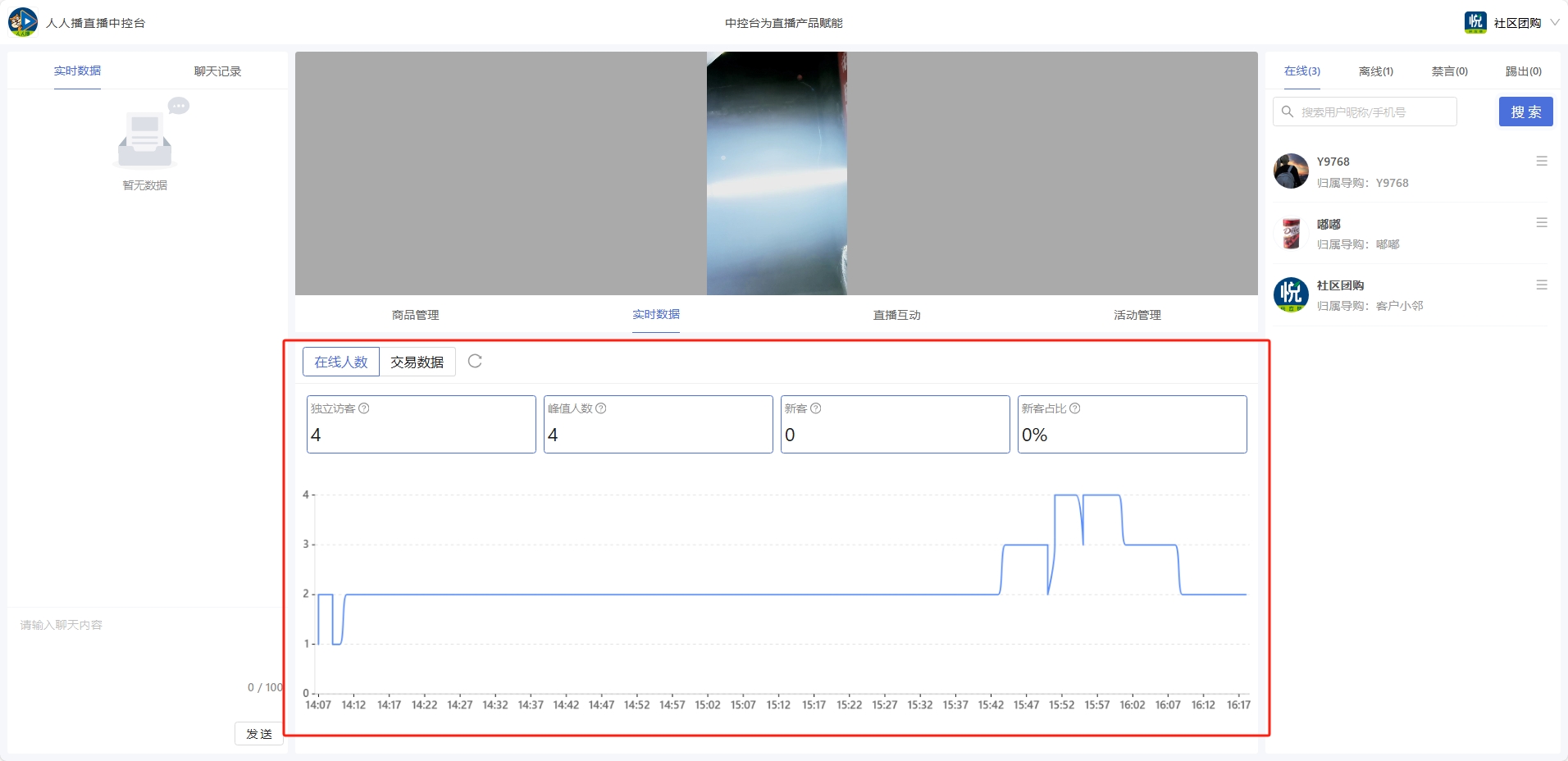Click the 独立访客 stat card
1568x761 pixels.
[422, 424]
